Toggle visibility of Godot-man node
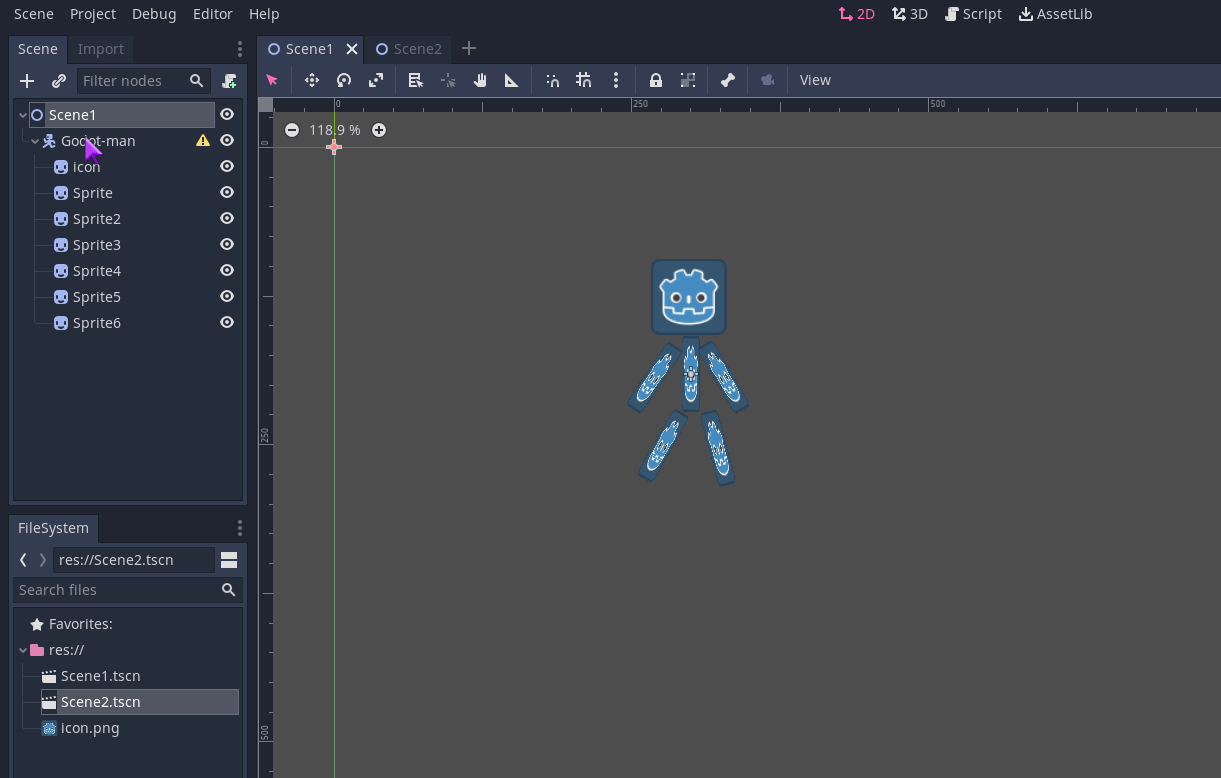The width and height of the screenshot is (1221, 778). pos(227,141)
